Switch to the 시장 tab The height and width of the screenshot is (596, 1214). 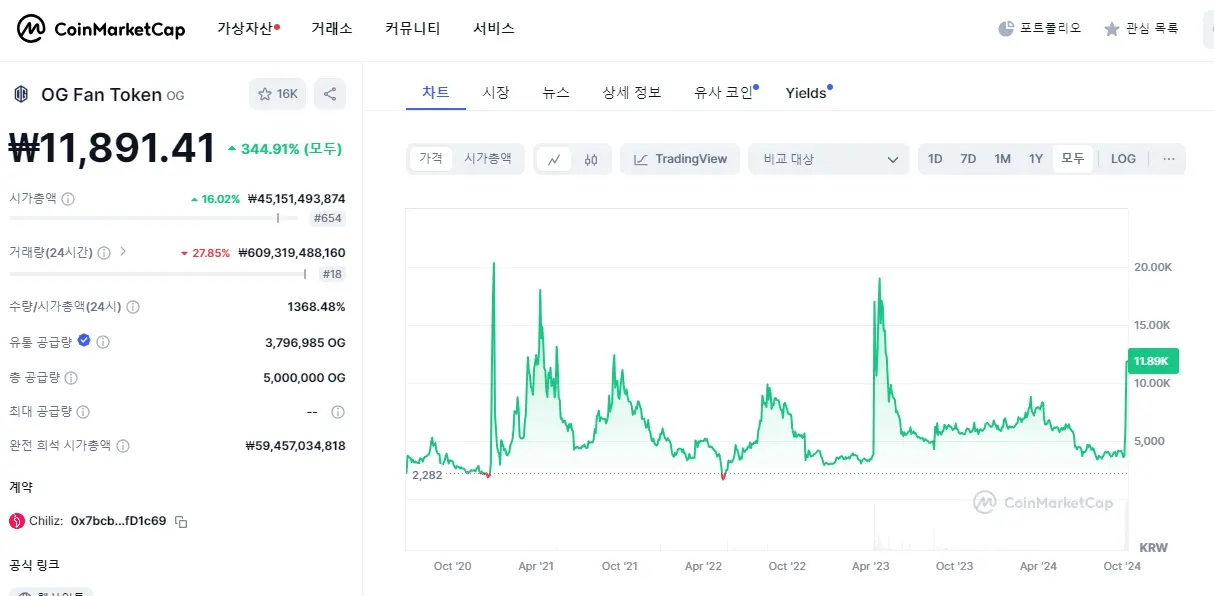496,92
